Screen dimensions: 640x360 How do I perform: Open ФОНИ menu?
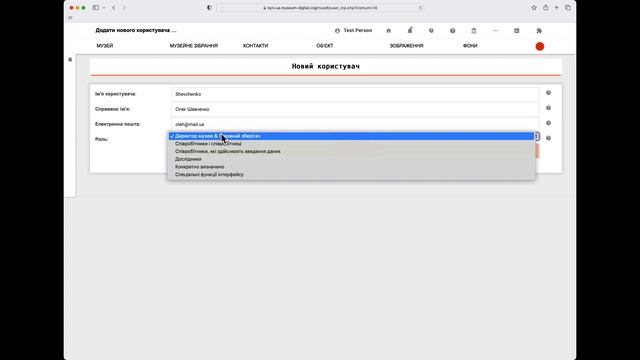click(470, 46)
